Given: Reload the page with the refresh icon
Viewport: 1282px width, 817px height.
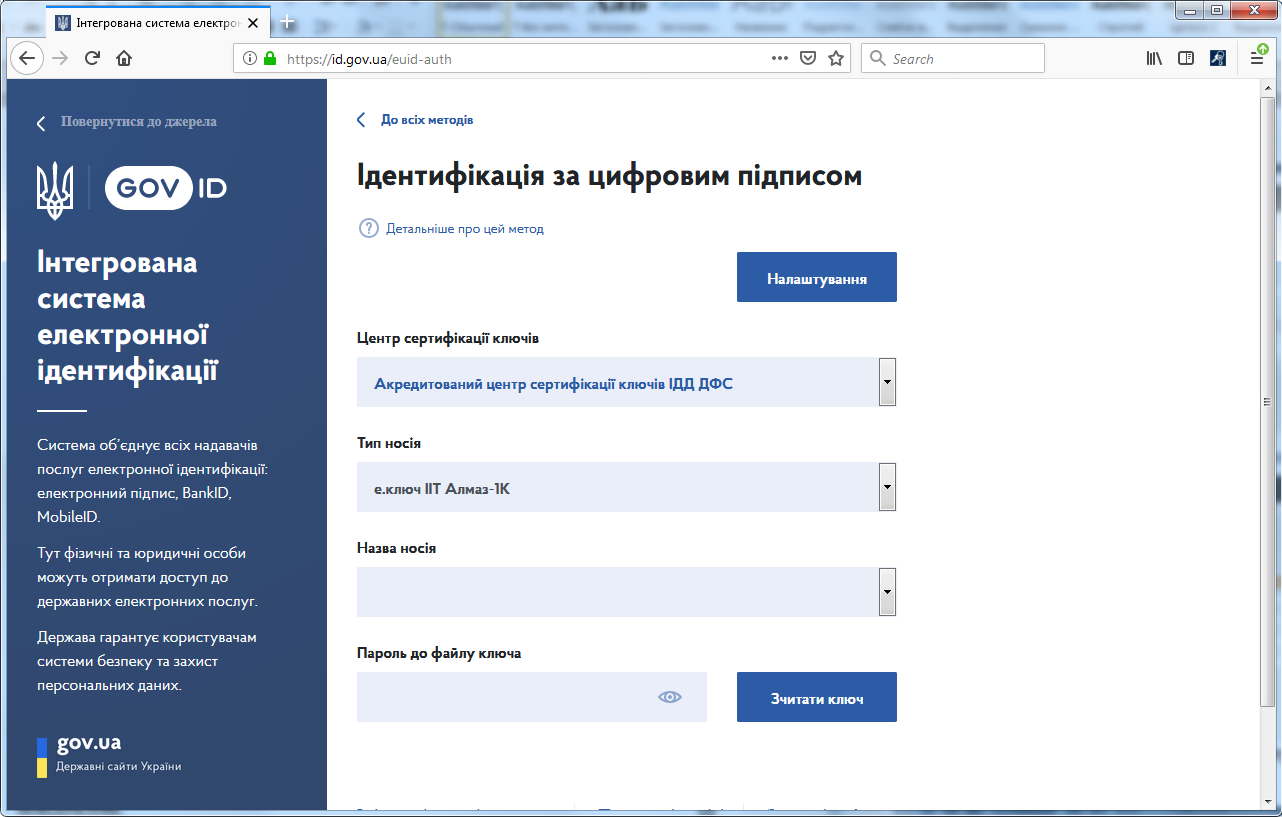Looking at the screenshot, I should [93, 58].
